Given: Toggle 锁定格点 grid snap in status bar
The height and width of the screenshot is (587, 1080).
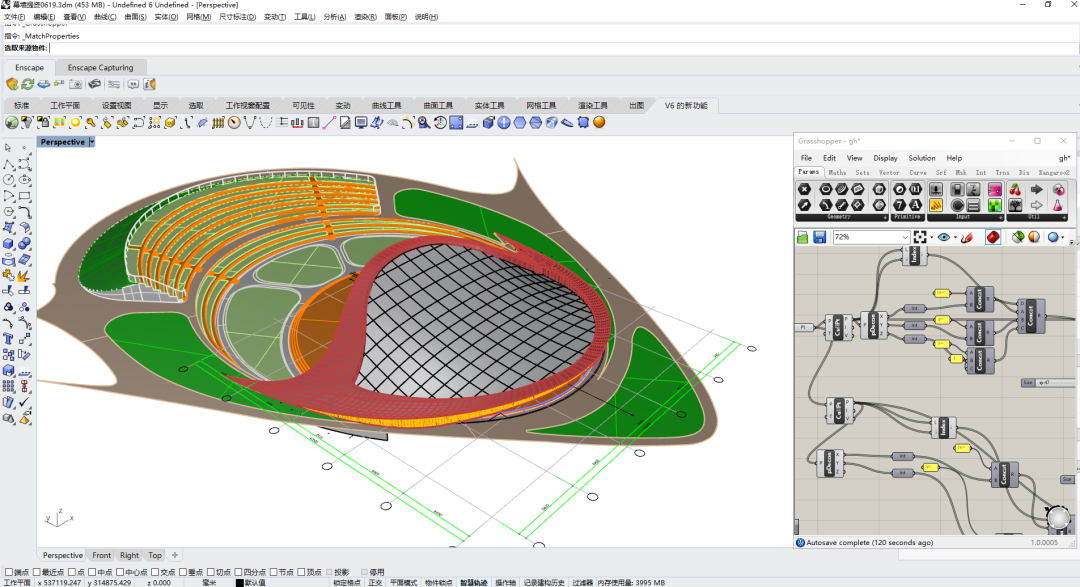Looking at the screenshot, I should [346, 583].
